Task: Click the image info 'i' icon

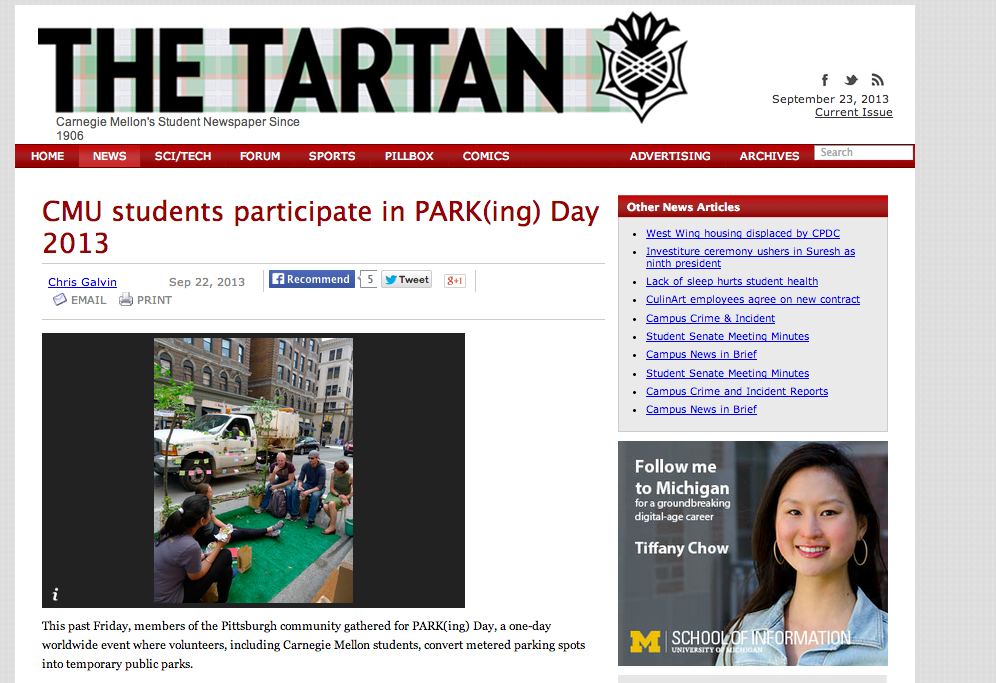Action: pos(55,594)
